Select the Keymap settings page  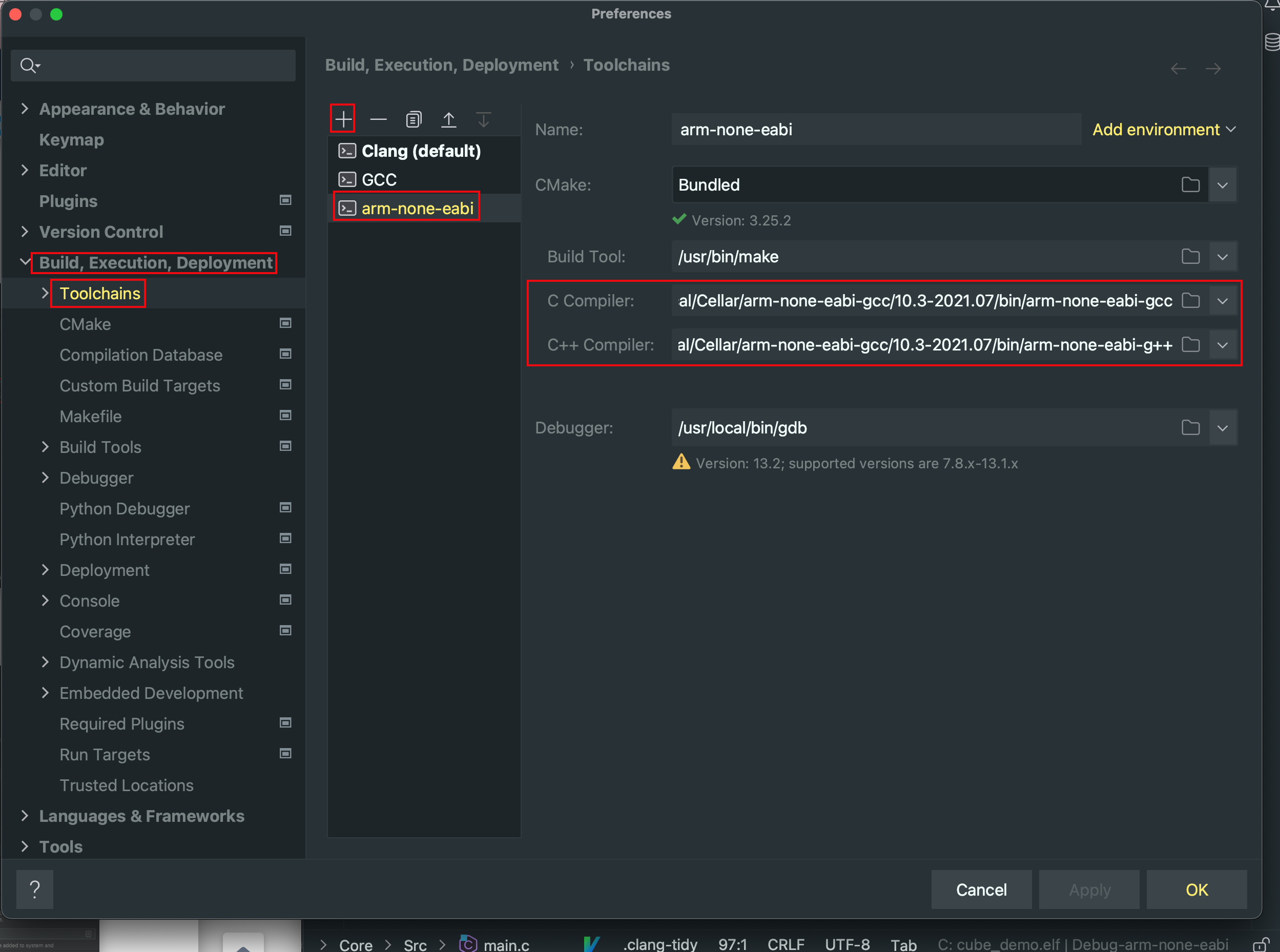tap(71, 140)
